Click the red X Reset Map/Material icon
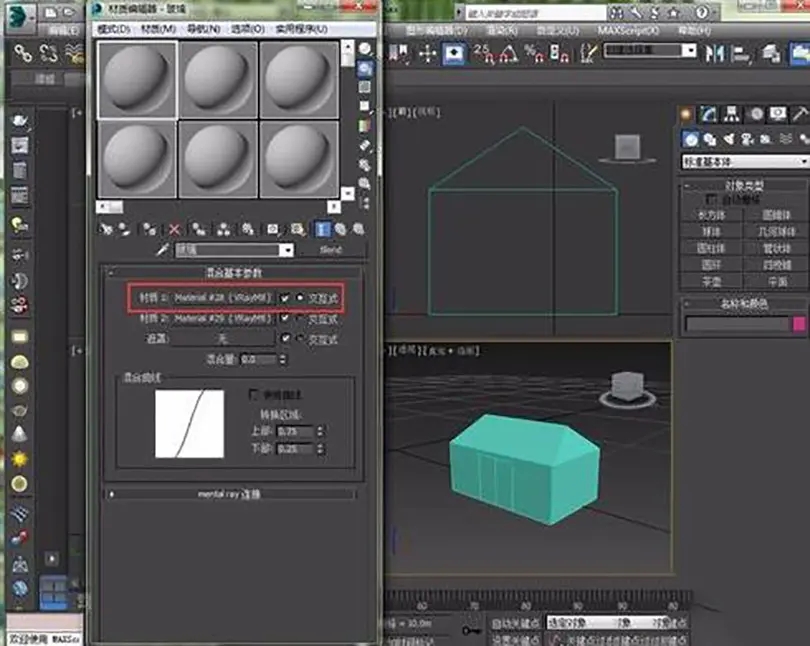The height and width of the screenshot is (646, 810). coord(174,229)
